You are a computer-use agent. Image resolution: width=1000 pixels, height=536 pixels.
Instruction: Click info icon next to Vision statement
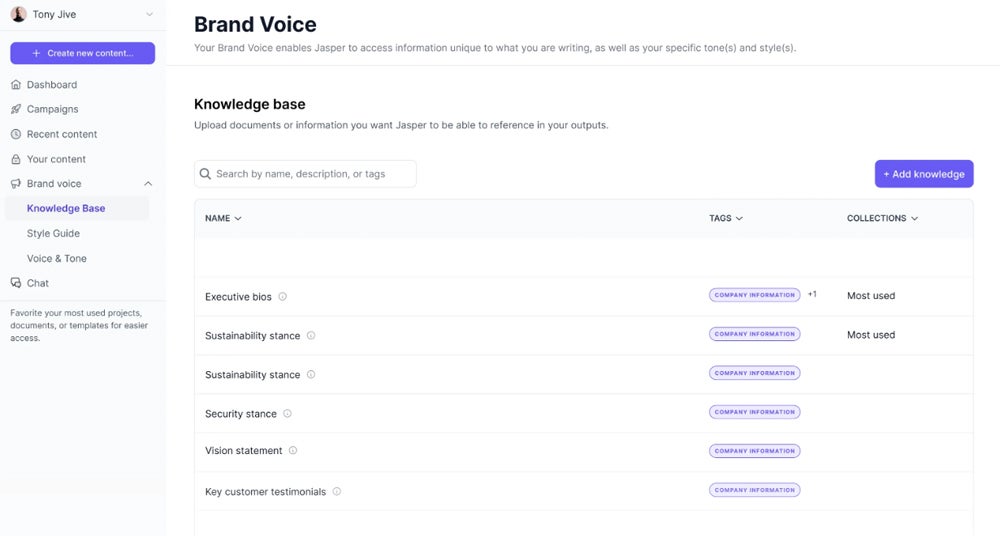pyautogui.click(x=293, y=450)
